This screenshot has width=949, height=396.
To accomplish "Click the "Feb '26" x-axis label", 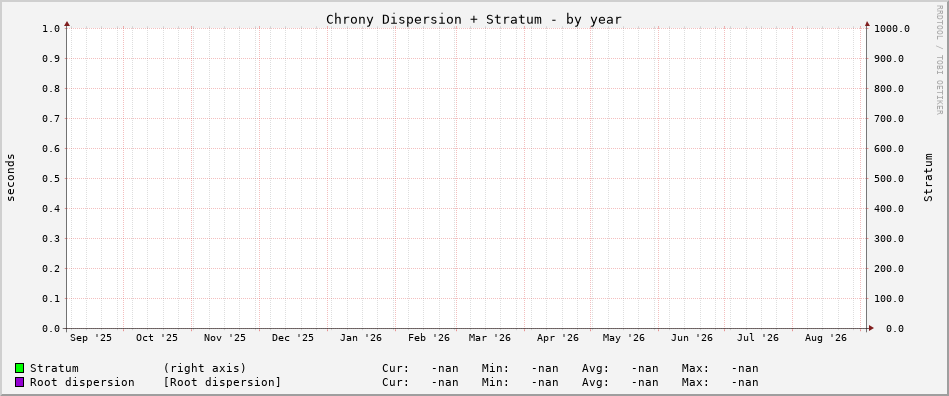I will [x=429, y=338].
